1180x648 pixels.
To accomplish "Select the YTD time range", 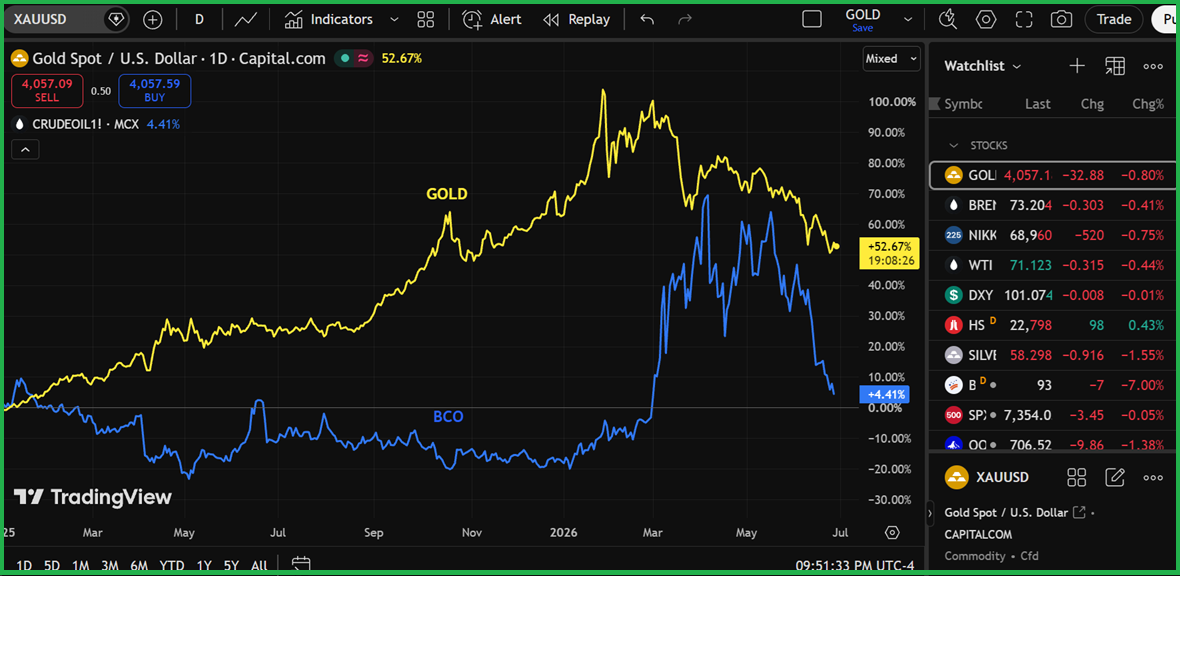I will click(172, 565).
